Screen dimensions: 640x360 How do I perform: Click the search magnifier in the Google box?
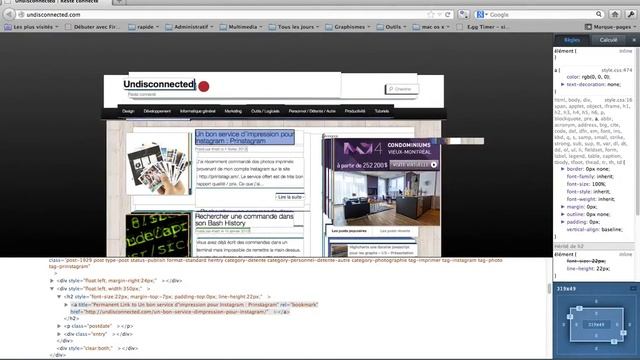(x=598, y=14)
